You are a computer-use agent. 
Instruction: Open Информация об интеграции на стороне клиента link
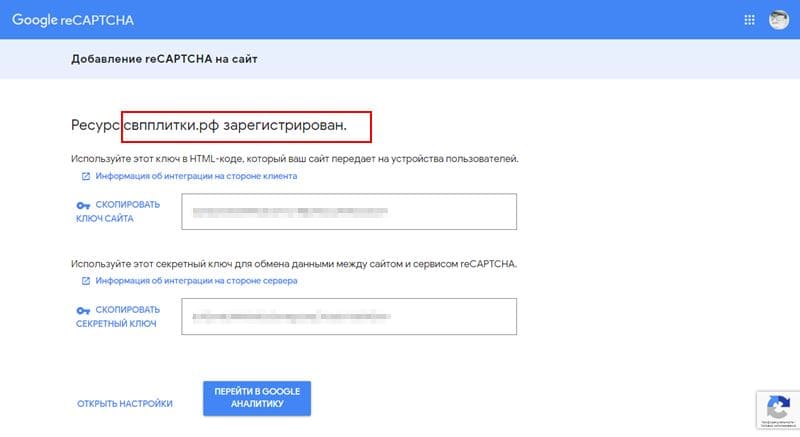pyautogui.click(x=196, y=176)
